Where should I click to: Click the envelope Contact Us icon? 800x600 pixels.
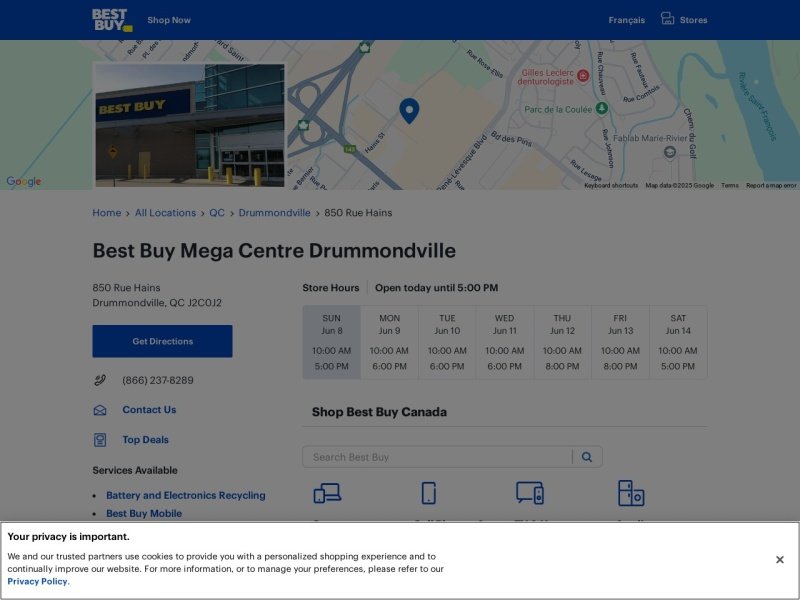[100, 410]
